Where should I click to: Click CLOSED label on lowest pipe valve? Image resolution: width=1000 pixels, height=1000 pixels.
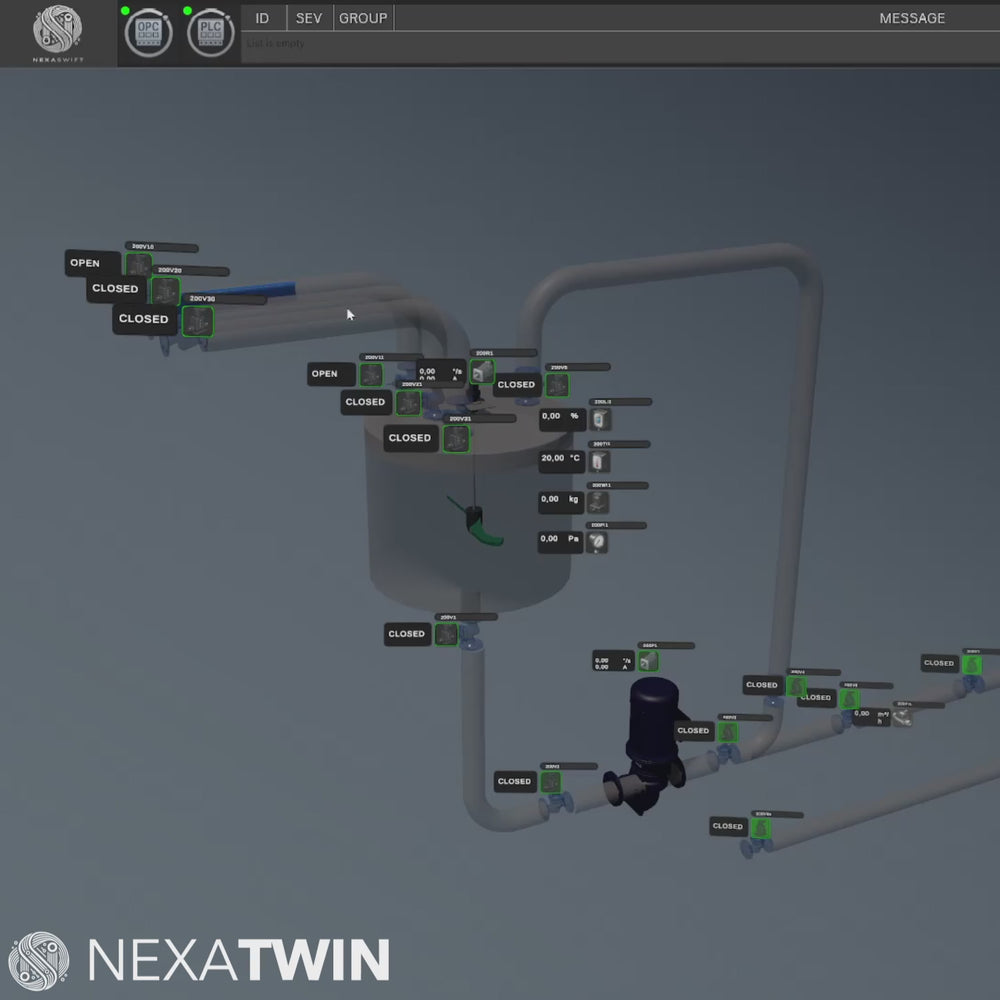click(728, 827)
